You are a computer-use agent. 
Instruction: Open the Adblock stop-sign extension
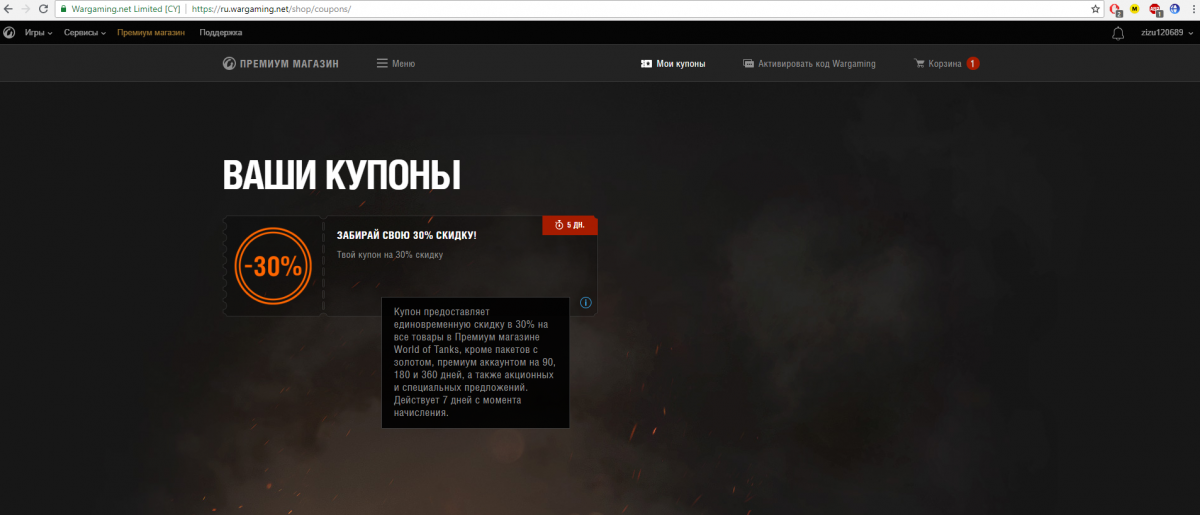click(x=1156, y=9)
